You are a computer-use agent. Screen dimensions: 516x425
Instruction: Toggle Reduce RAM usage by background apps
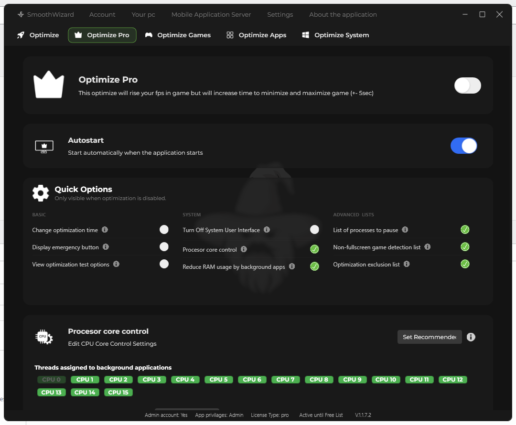(314, 266)
